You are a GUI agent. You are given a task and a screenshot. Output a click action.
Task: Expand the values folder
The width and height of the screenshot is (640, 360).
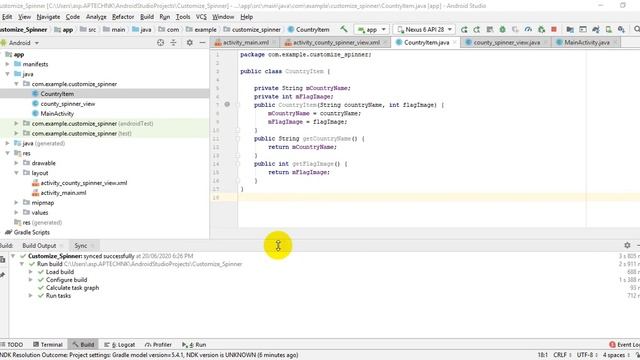point(16,212)
